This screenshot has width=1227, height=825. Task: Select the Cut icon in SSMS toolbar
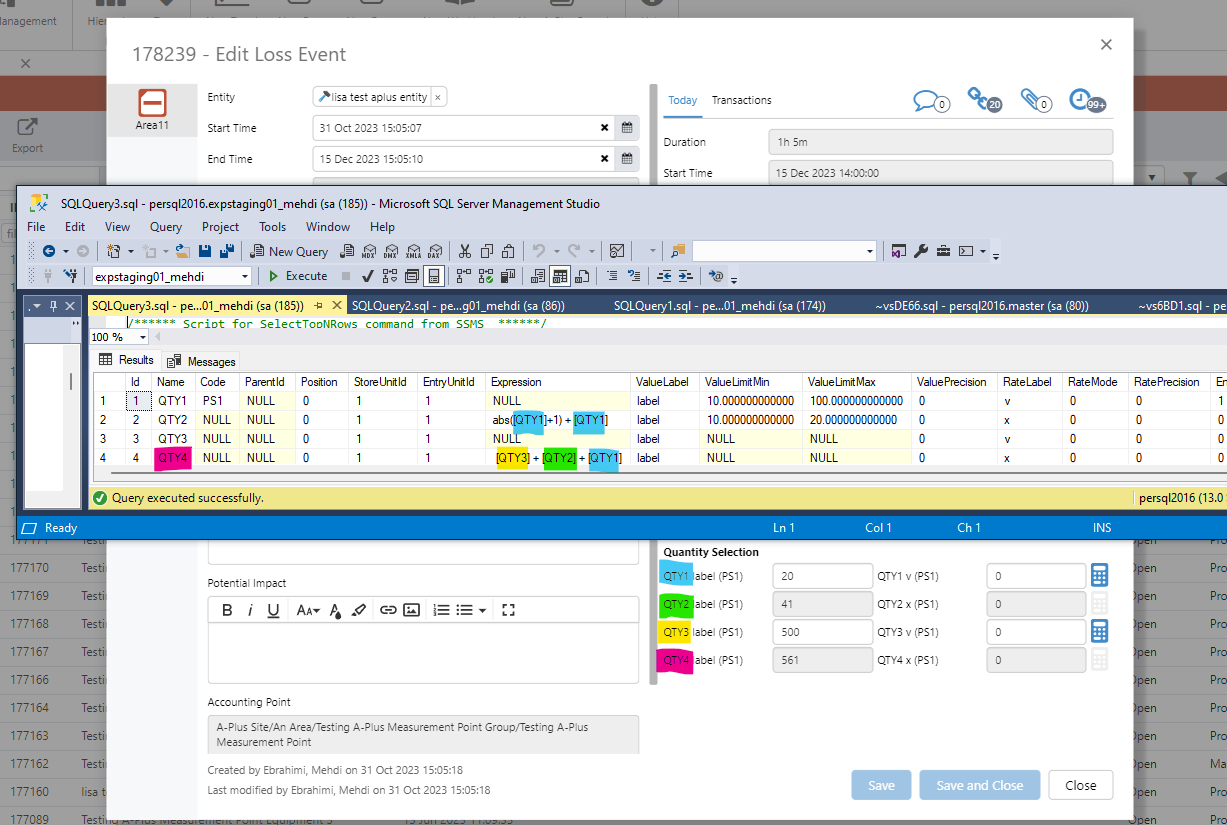pos(464,251)
